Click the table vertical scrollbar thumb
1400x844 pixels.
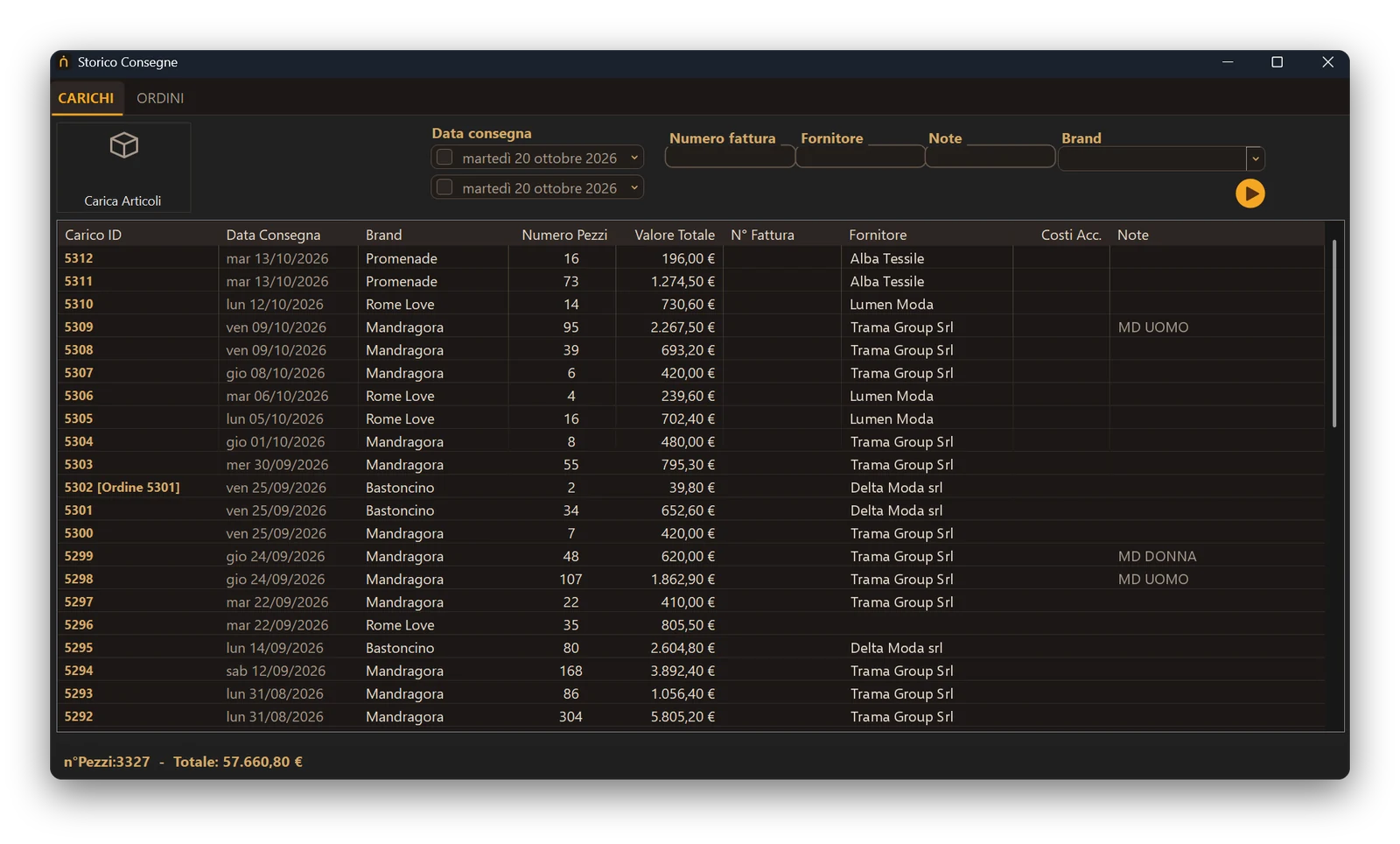click(1334, 333)
